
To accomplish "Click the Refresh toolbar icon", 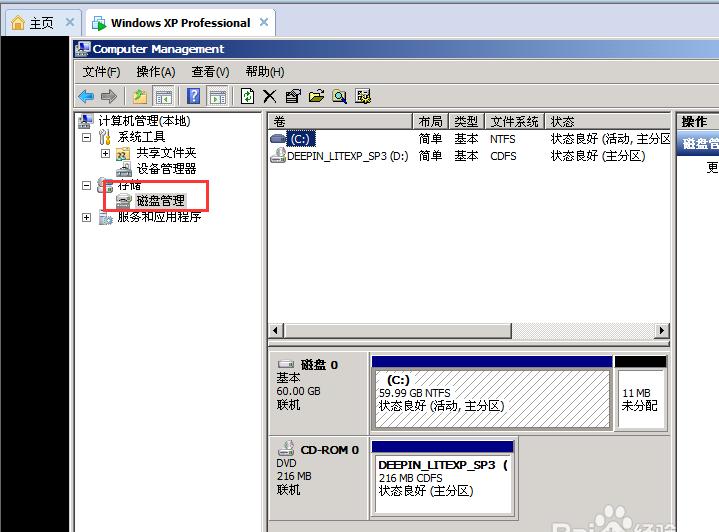I will (248, 96).
